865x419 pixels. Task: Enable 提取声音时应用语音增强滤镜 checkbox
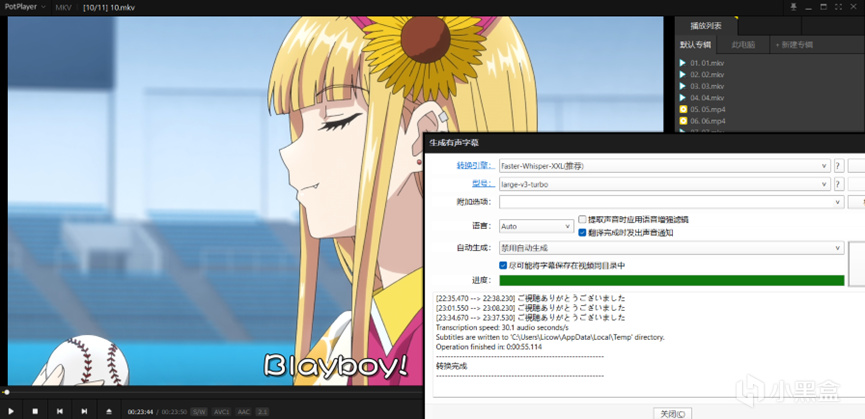click(582, 219)
